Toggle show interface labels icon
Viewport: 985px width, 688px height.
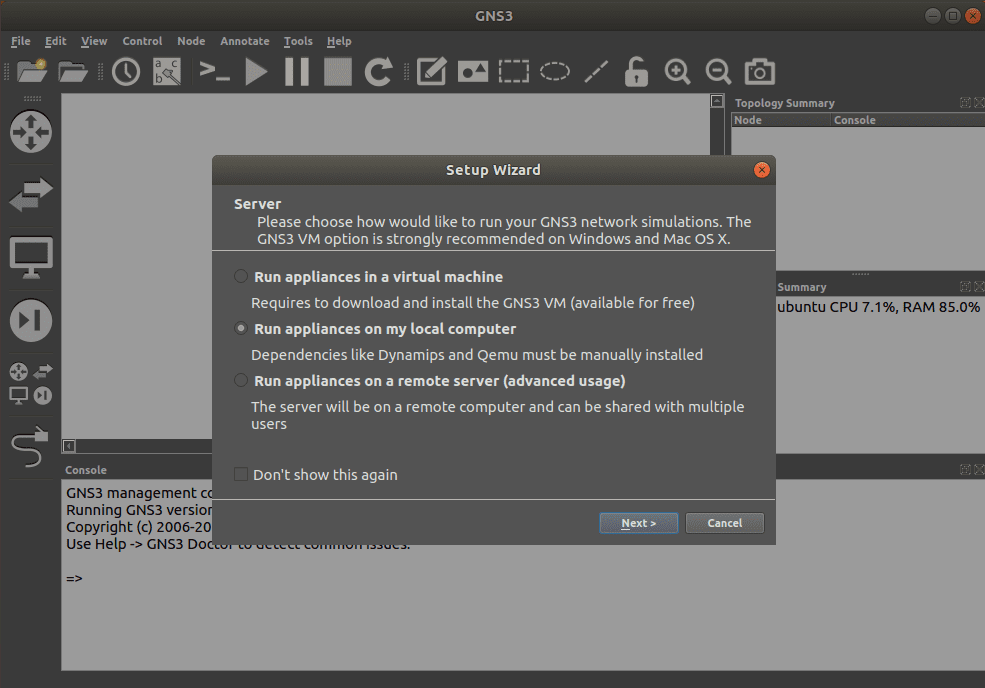(x=167, y=72)
